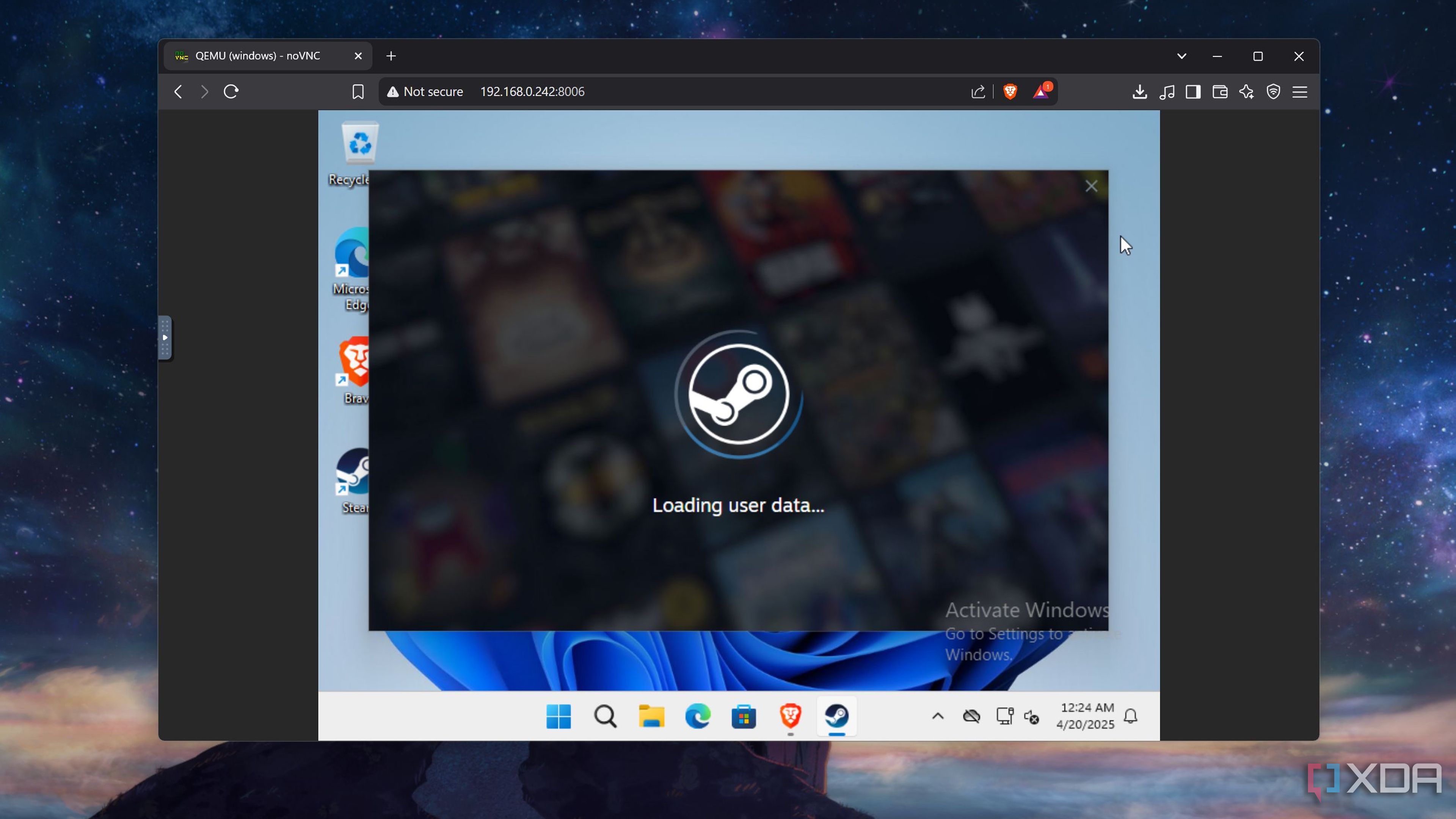Reload the current page

coord(231,91)
